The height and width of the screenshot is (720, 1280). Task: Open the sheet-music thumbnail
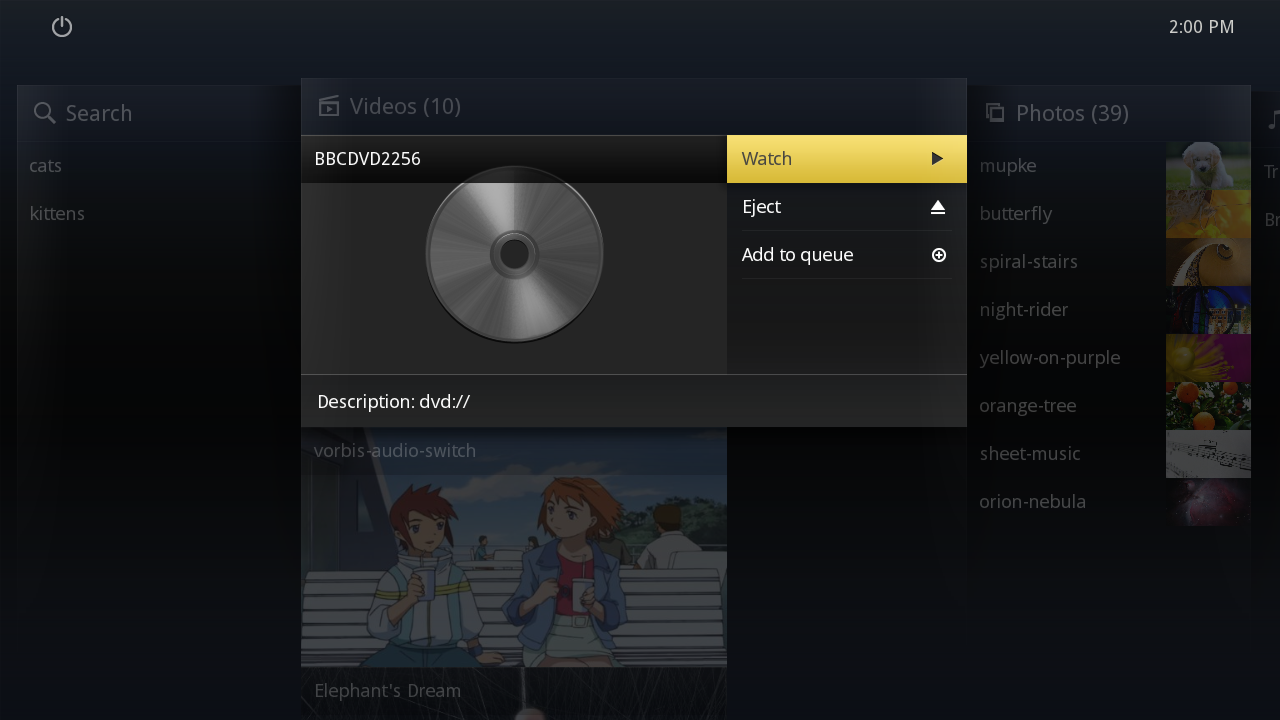coord(1208,454)
